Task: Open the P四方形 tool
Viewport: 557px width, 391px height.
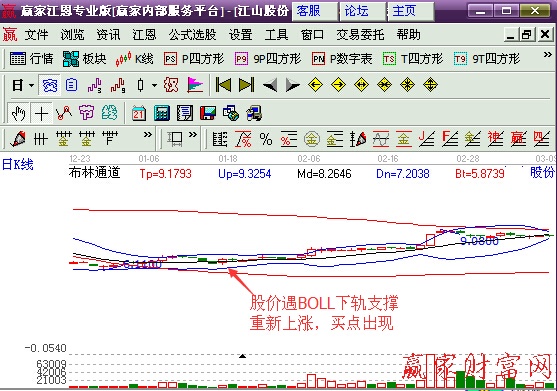Action: tap(194, 59)
